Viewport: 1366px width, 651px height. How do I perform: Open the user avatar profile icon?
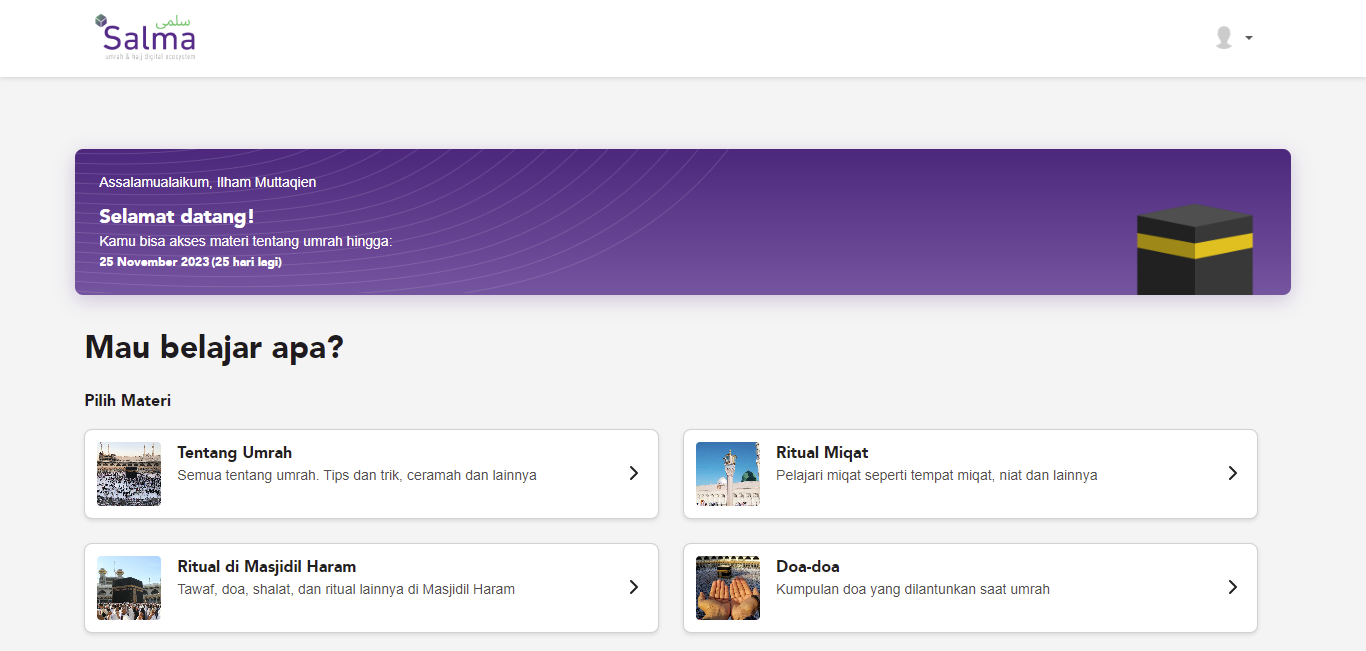(1223, 38)
